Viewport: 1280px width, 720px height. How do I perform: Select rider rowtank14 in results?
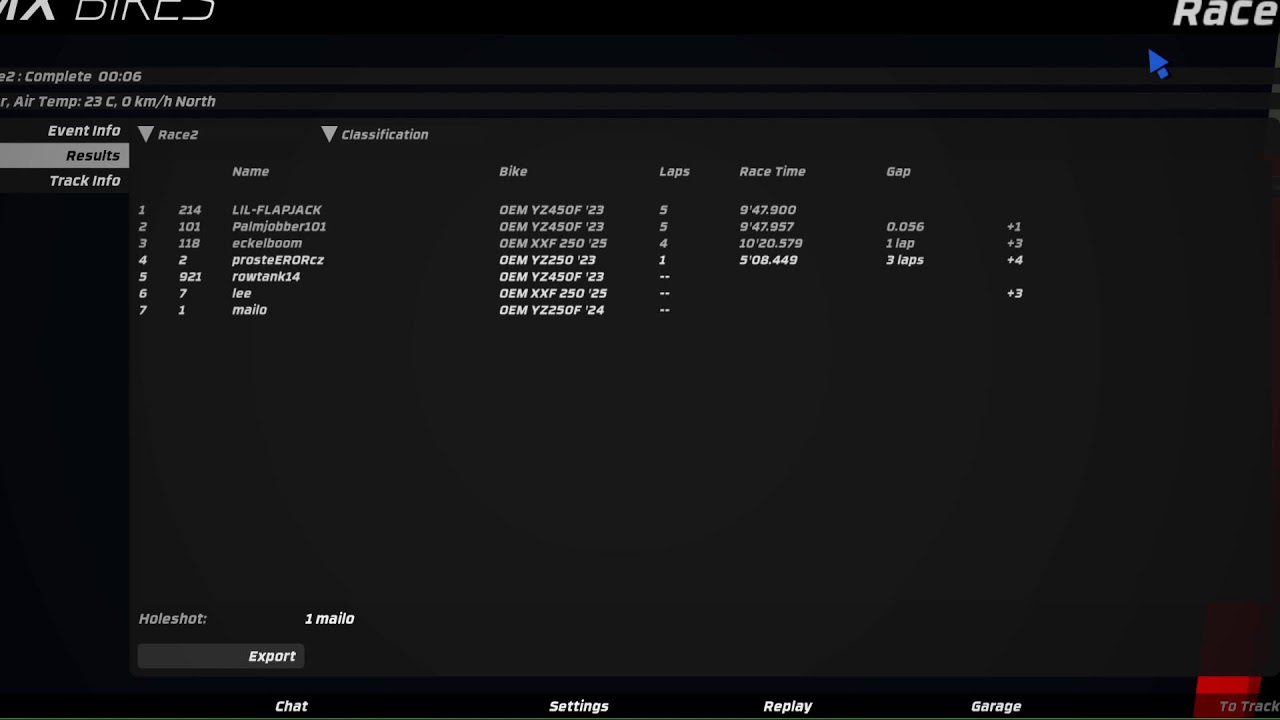[266, 277]
